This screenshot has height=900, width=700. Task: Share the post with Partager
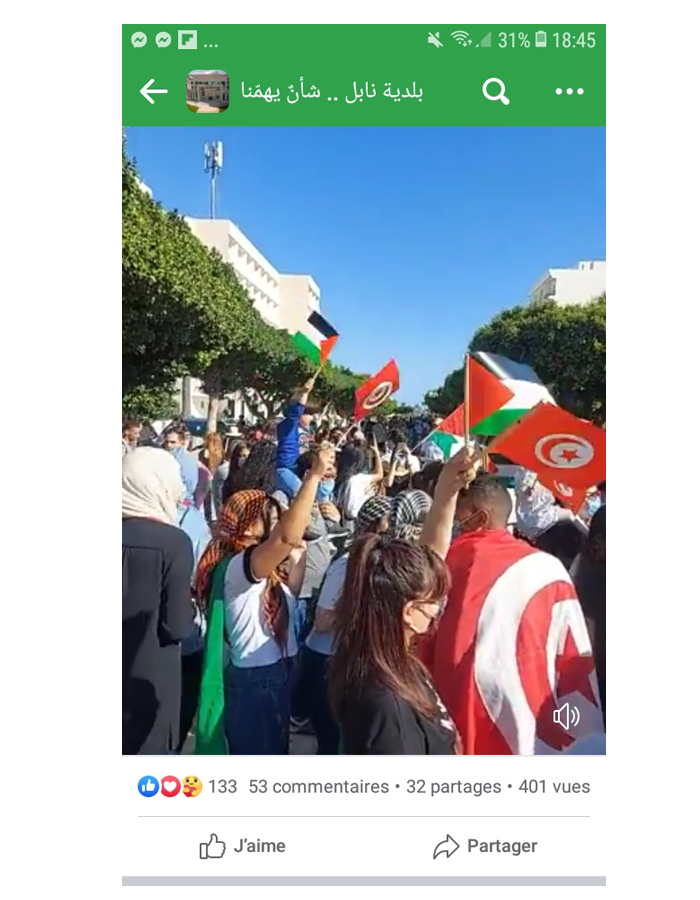tap(485, 846)
